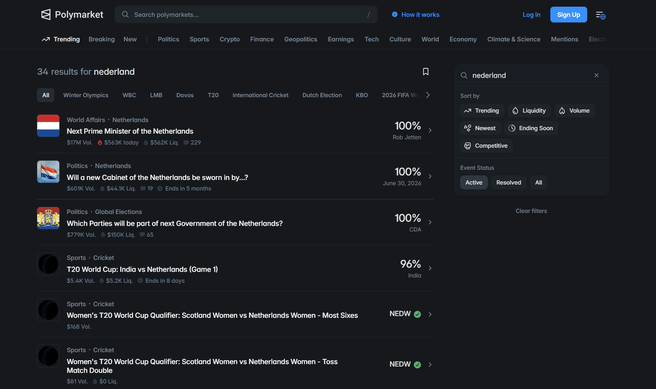Filter by T20 chip

click(213, 95)
